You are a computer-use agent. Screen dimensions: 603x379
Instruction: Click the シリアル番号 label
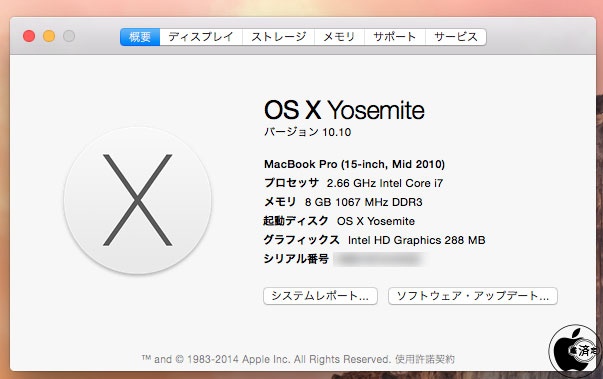[x=296, y=259]
